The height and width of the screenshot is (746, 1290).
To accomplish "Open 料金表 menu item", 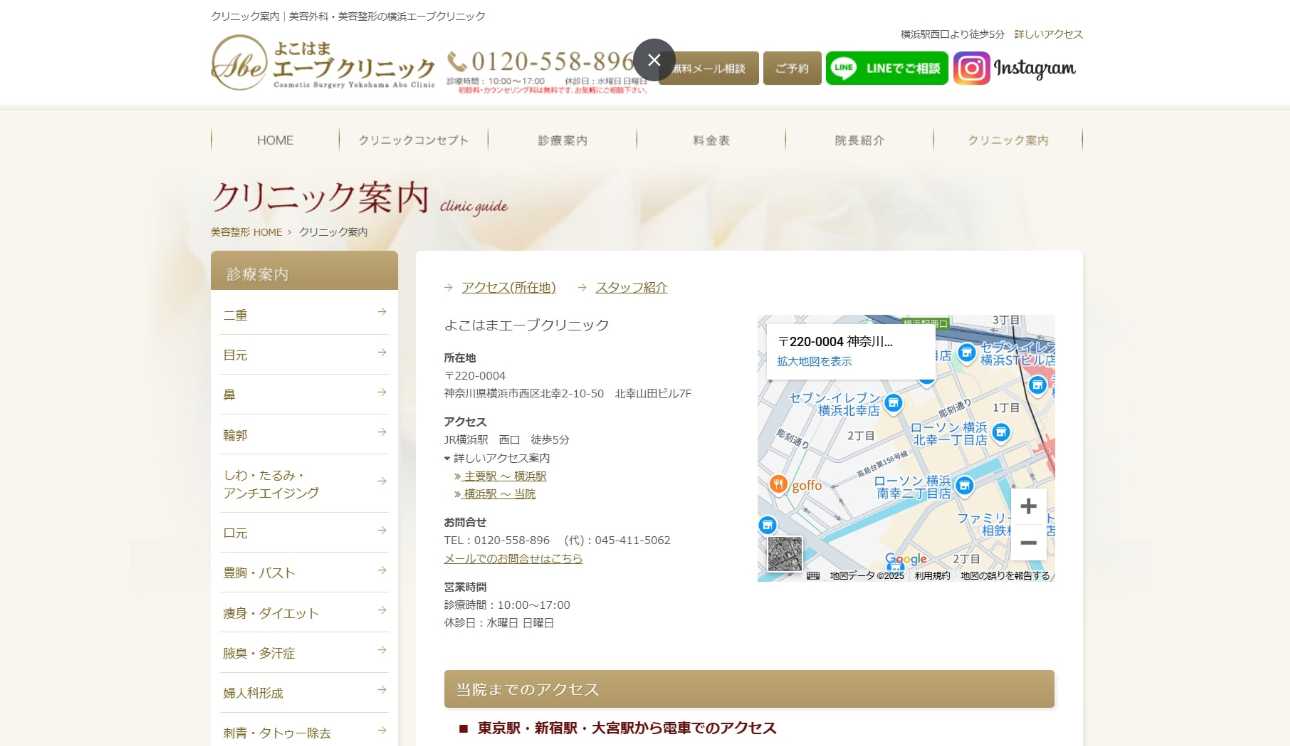I will point(711,140).
